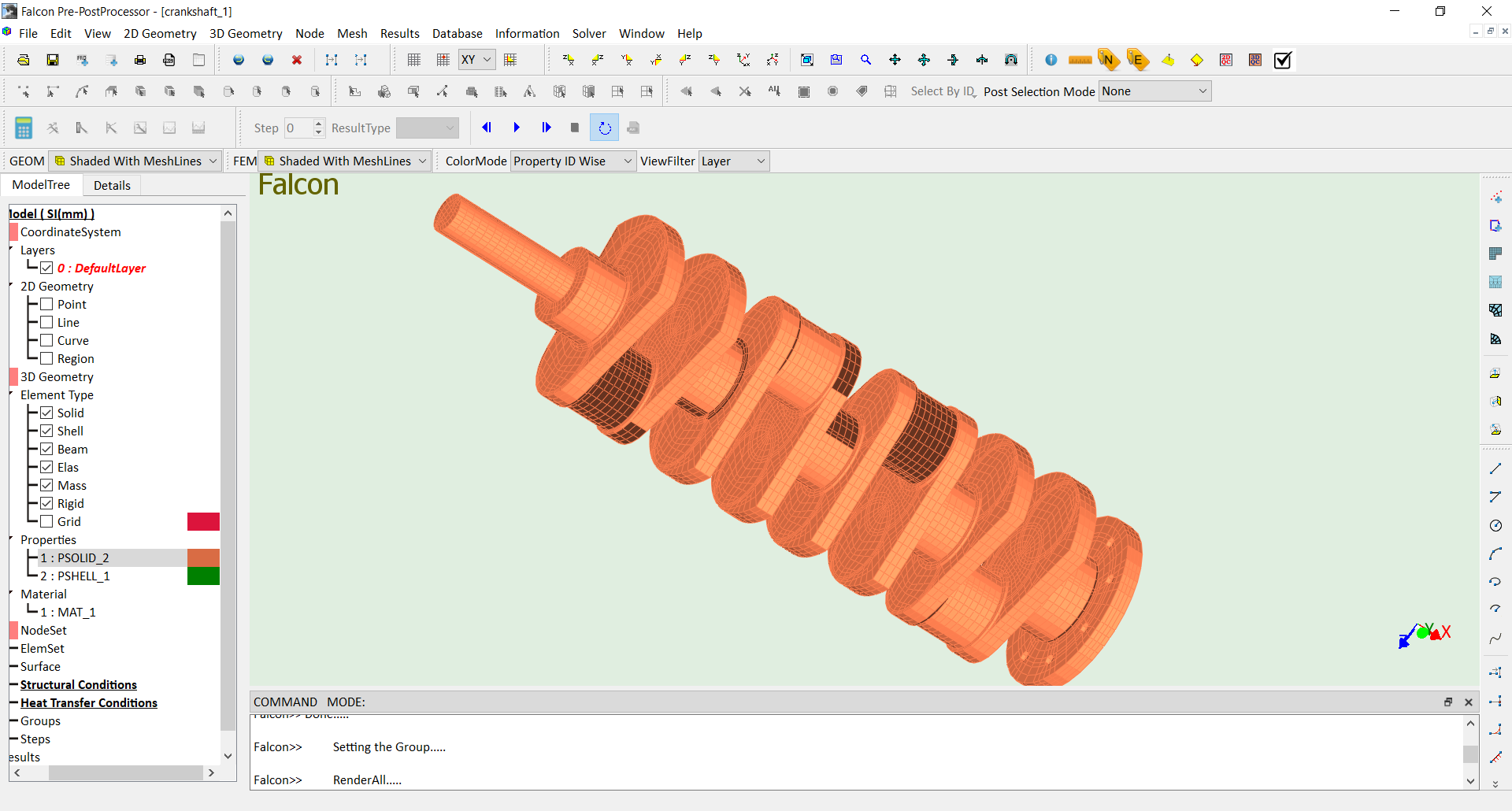
Task: Select Heat Transfer Conditions in model tree
Action: point(89,702)
